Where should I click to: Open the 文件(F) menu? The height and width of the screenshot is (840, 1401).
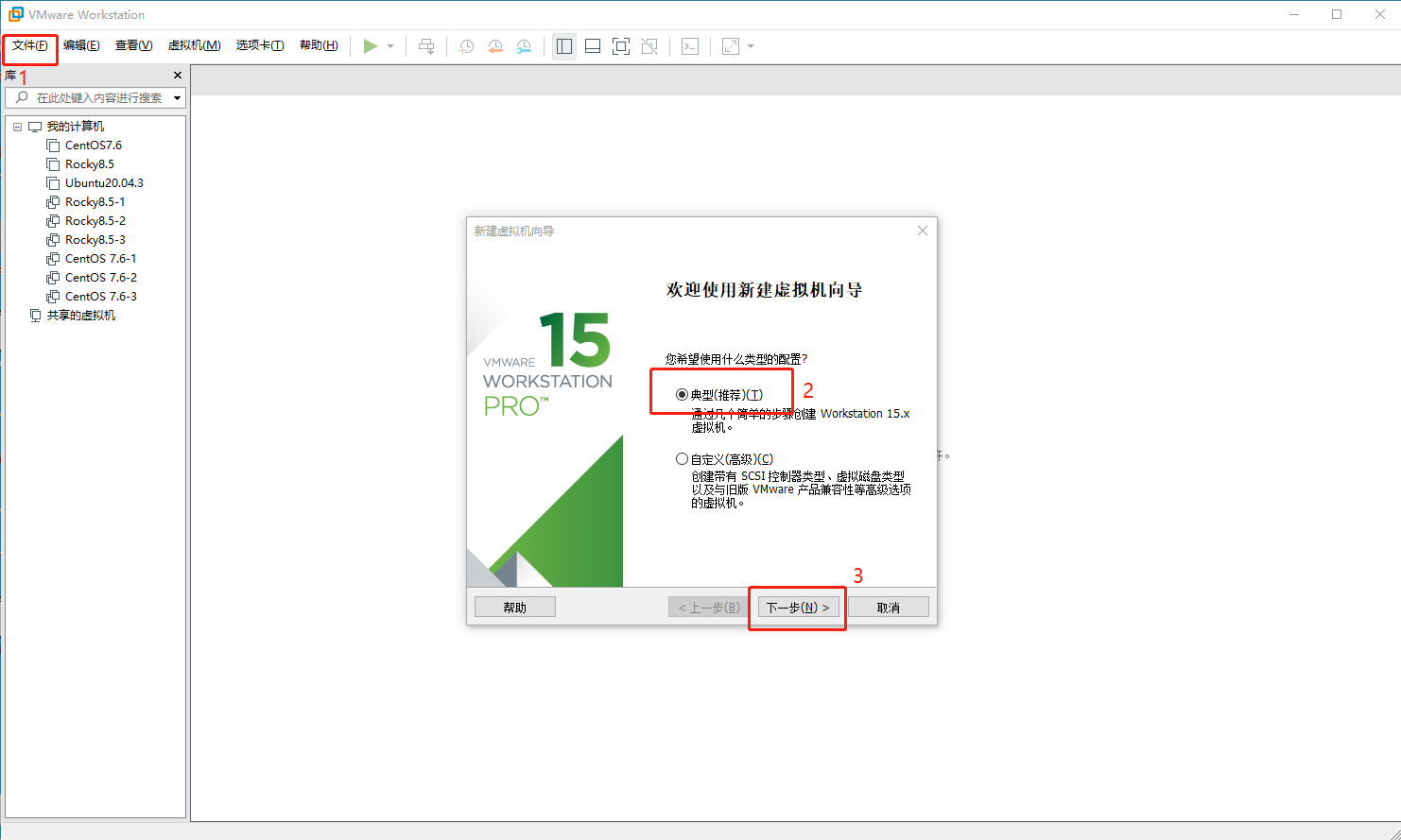30,46
